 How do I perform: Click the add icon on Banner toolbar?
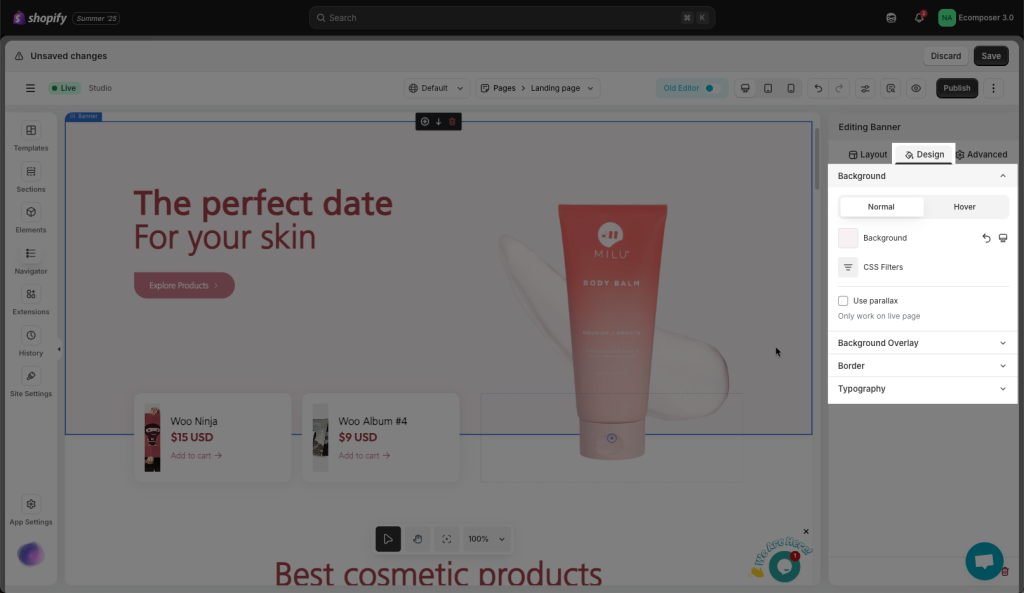pos(425,121)
